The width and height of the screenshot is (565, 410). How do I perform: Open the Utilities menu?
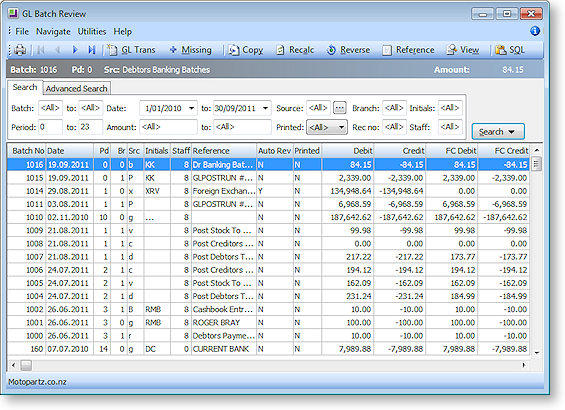(x=92, y=32)
